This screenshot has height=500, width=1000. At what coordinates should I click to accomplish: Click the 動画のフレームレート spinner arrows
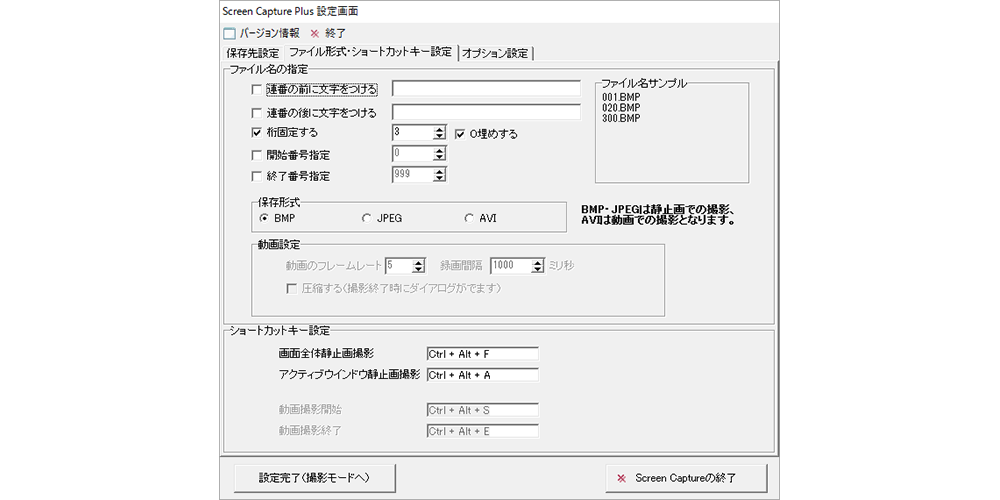tap(419, 266)
